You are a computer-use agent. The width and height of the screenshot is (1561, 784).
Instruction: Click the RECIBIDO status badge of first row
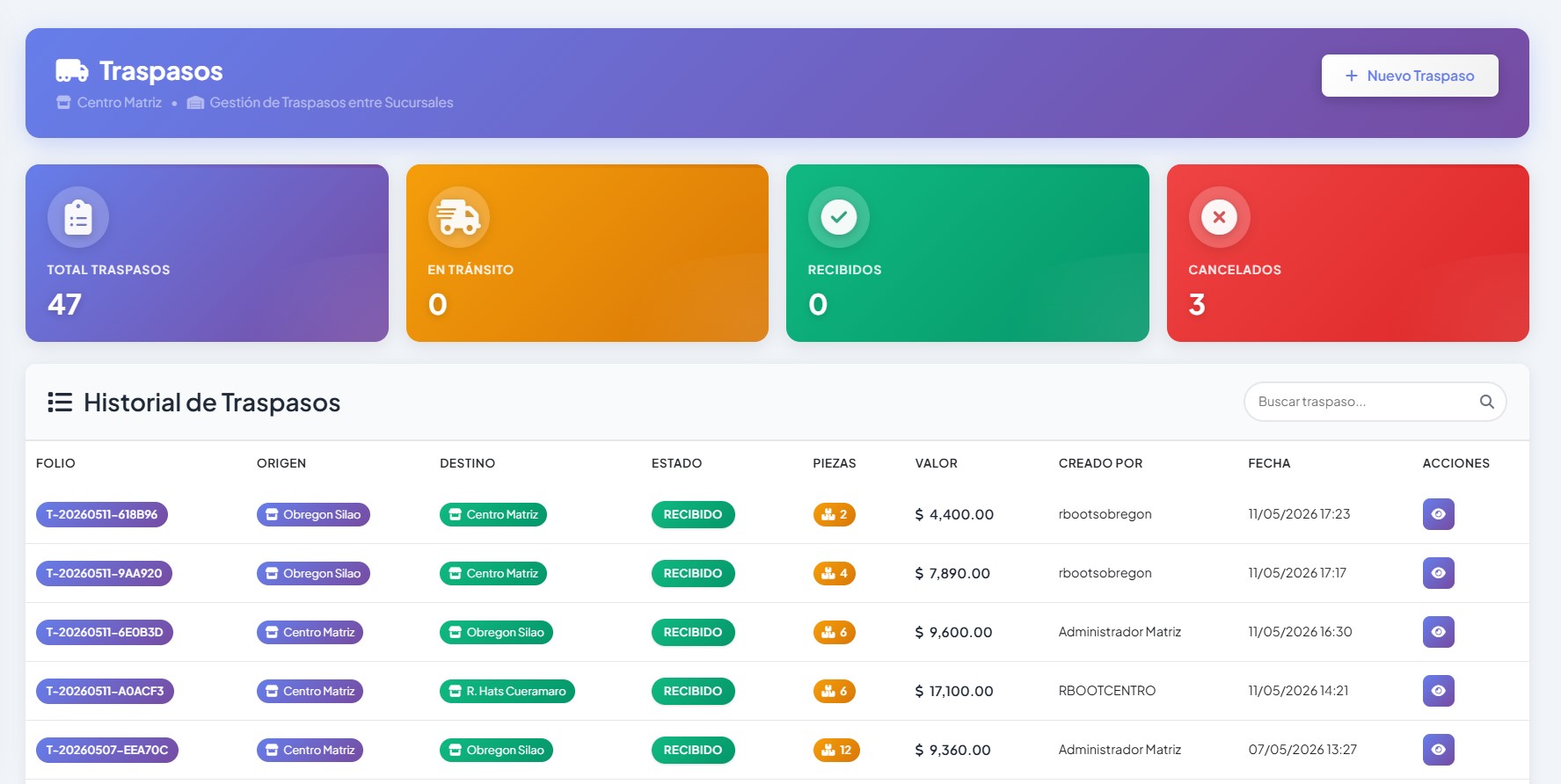point(693,514)
